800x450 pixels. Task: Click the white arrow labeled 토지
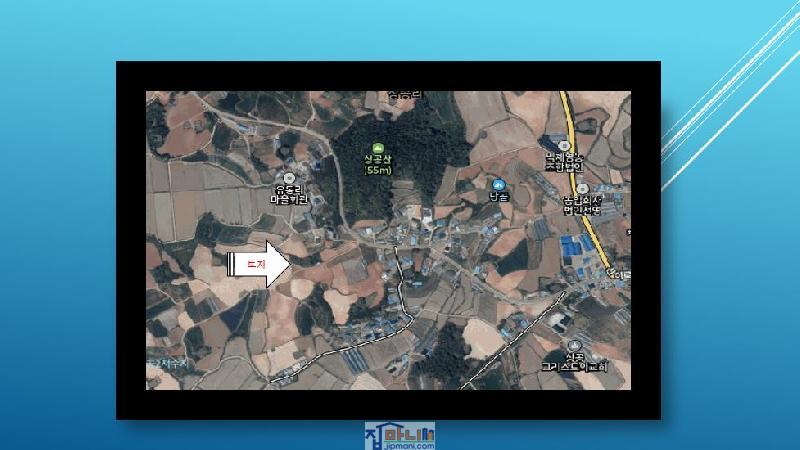tap(260, 265)
